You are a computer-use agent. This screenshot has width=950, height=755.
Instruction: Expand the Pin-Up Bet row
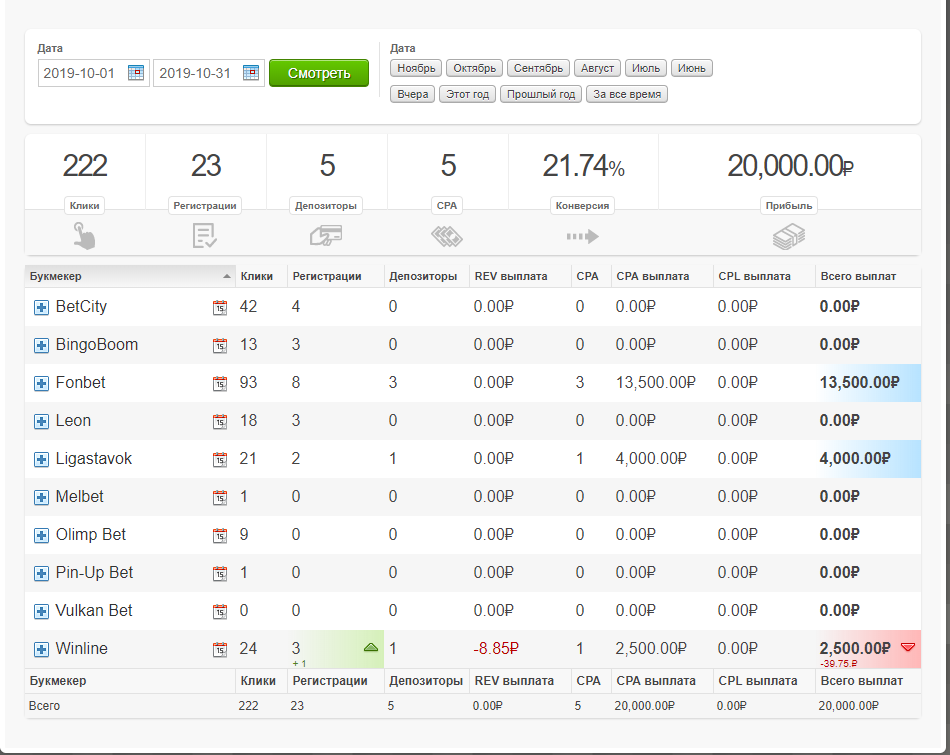click(x=41, y=573)
